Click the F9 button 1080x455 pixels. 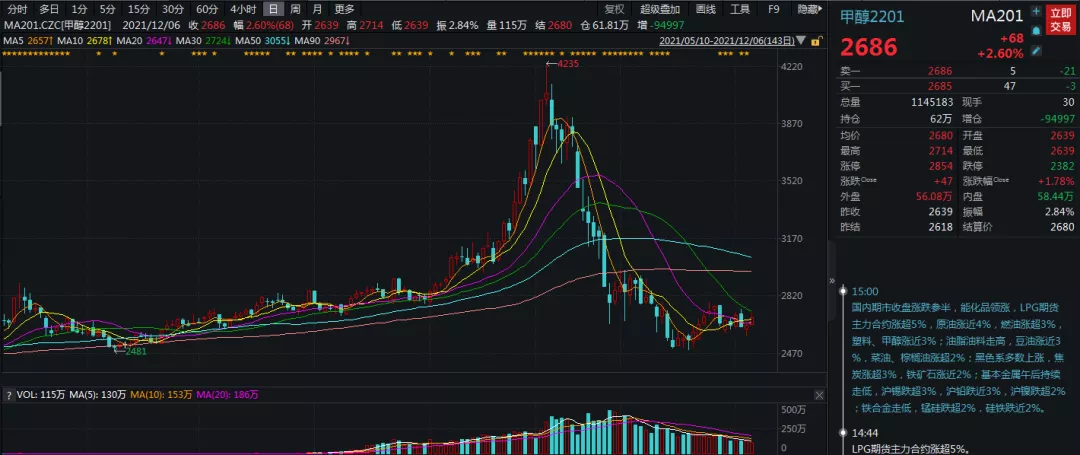774,9
